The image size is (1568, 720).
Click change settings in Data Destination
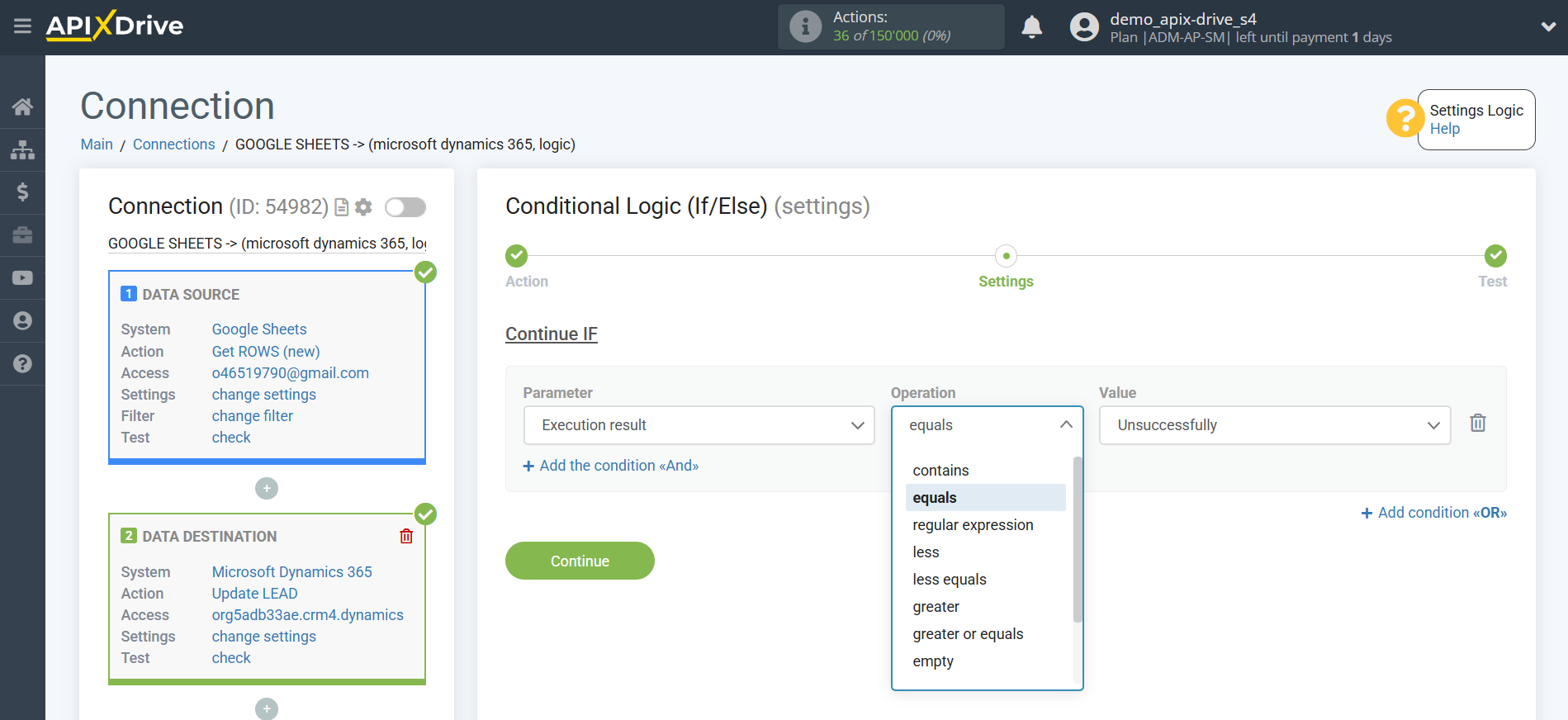(x=264, y=637)
